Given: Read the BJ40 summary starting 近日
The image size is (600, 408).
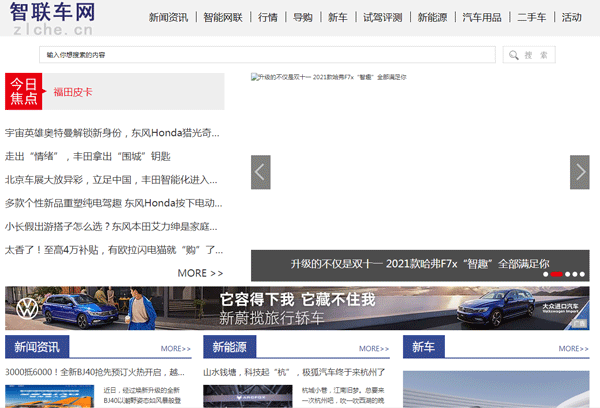Looking at the screenshot, I should 142,395.
